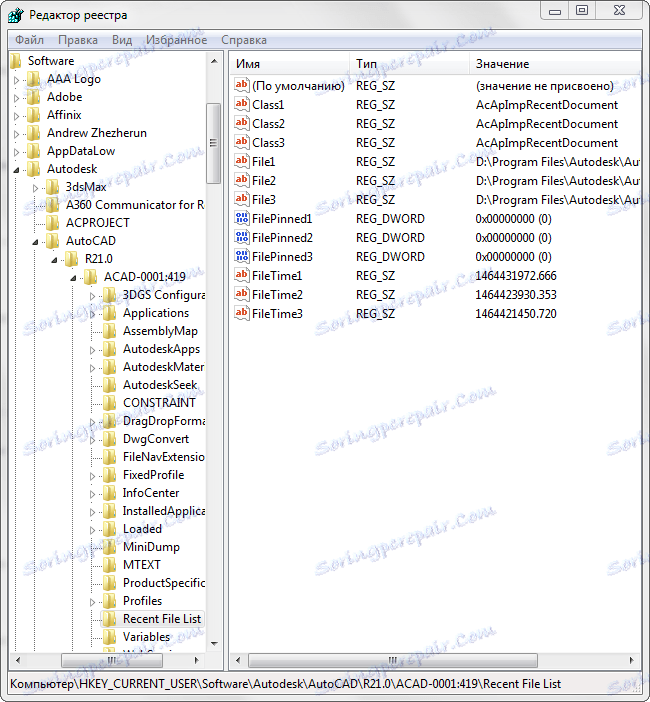
Task: Click the string icon of Class2 value
Action: (x=241, y=123)
